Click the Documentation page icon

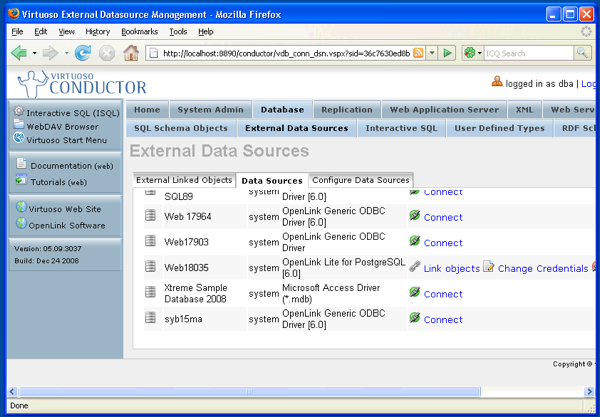pos(21,163)
